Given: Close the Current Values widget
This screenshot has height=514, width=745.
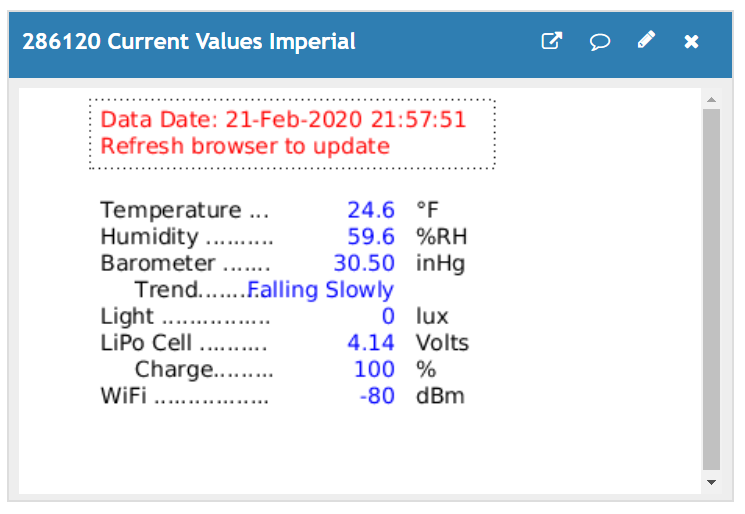Looking at the screenshot, I should (691, 42).
